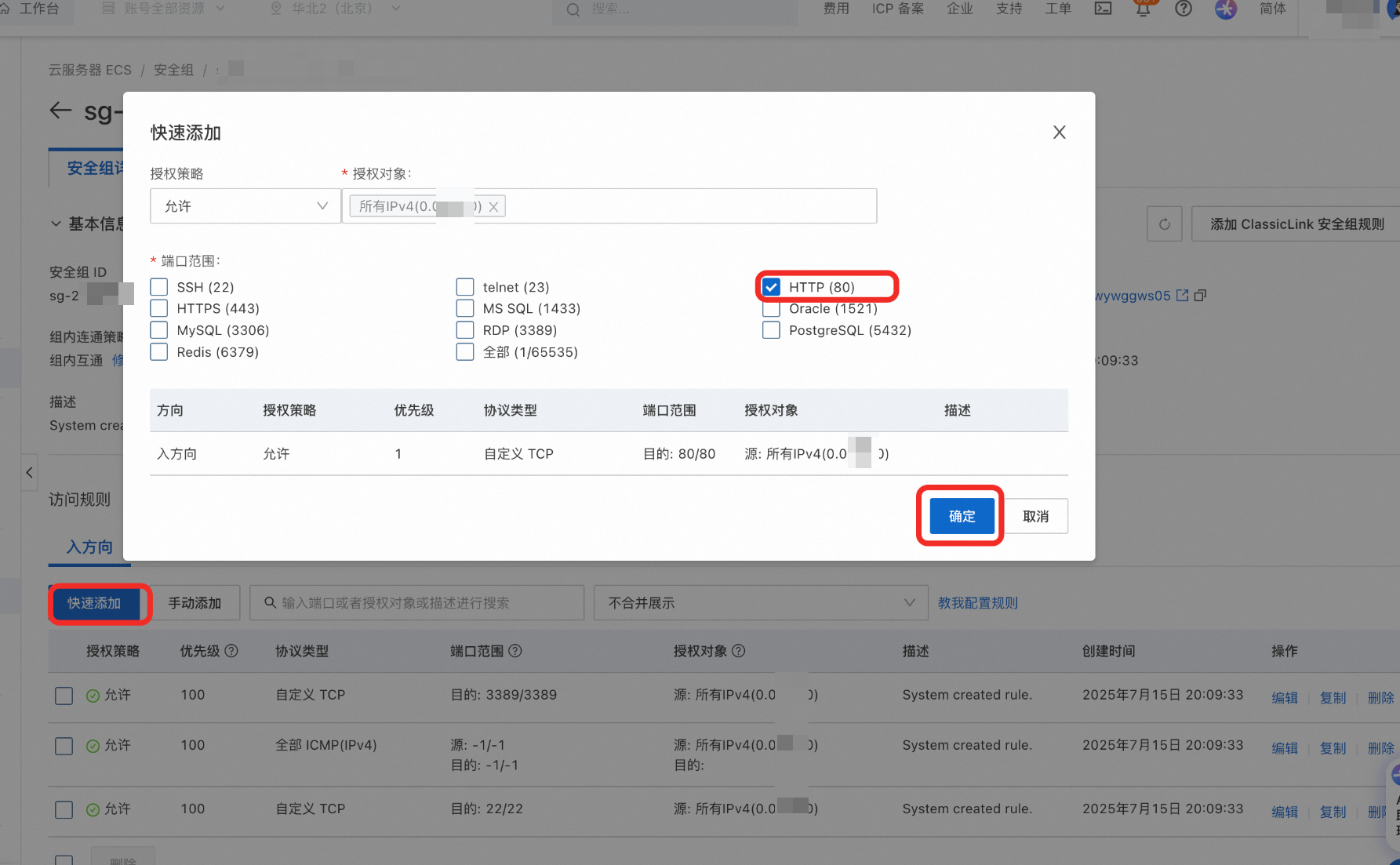Show 优先级 help tooltip icon

231,651
